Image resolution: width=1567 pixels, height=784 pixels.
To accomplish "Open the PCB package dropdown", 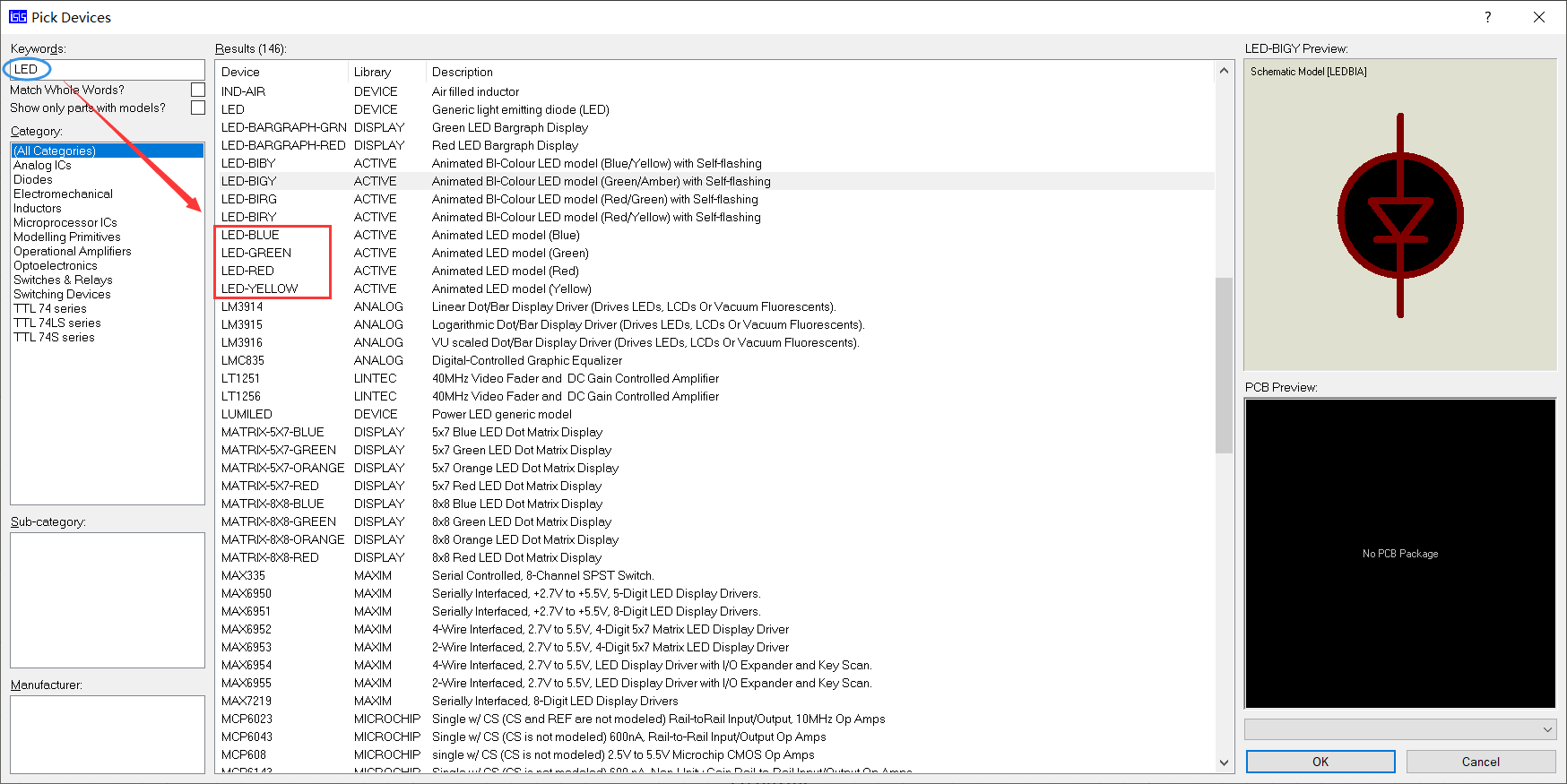I will pos(1400,729).
